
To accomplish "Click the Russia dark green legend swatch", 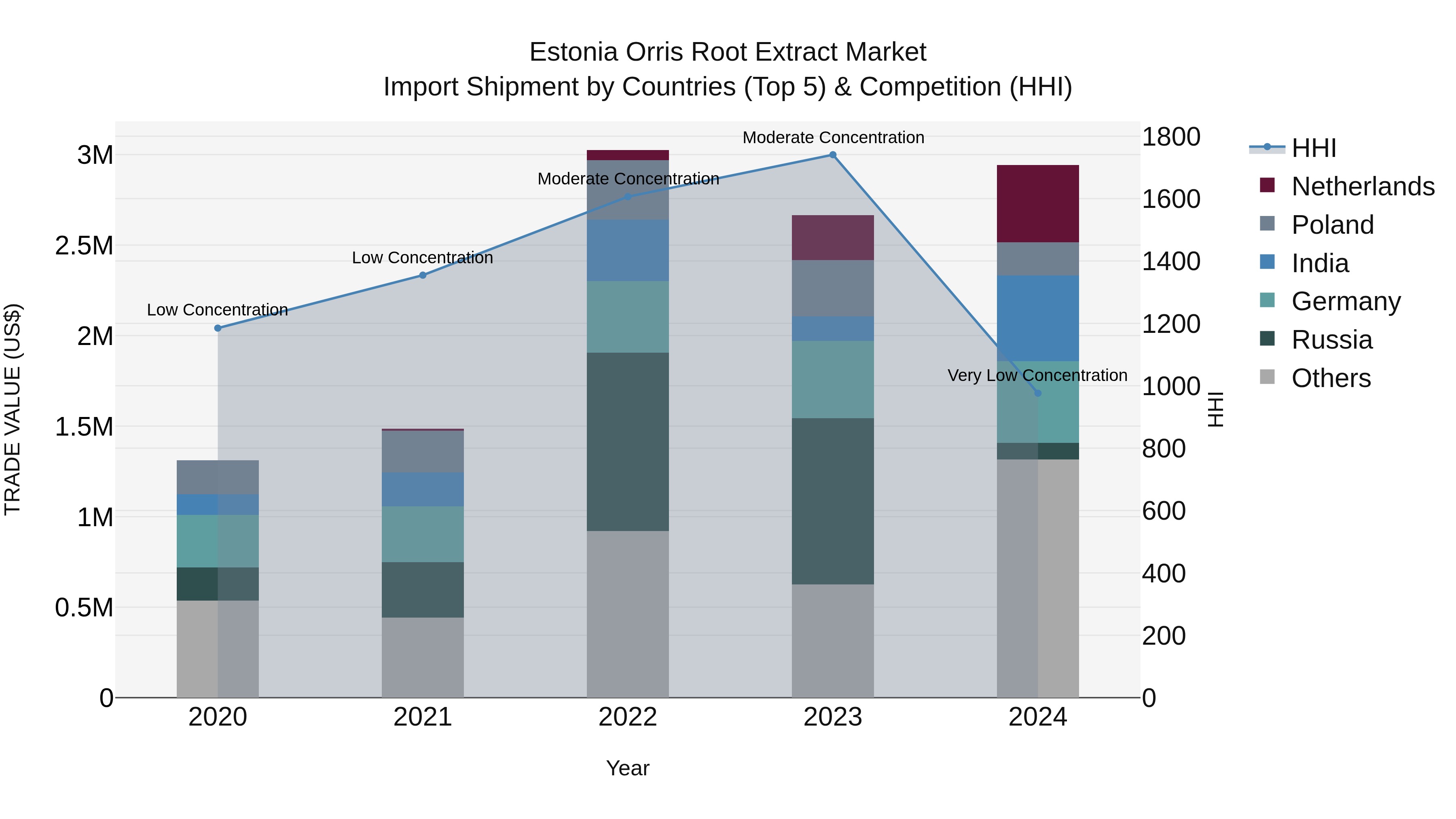I will tap(1268, 339).
